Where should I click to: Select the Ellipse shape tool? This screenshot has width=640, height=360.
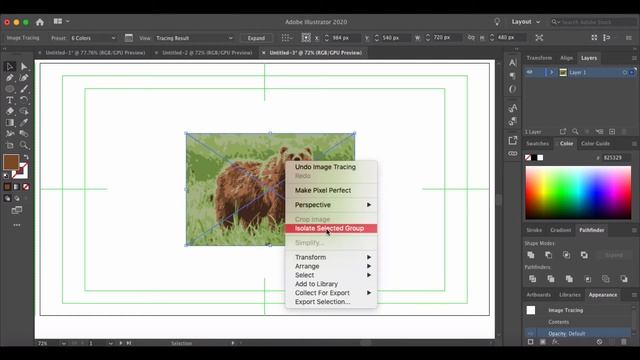(10, 89)
